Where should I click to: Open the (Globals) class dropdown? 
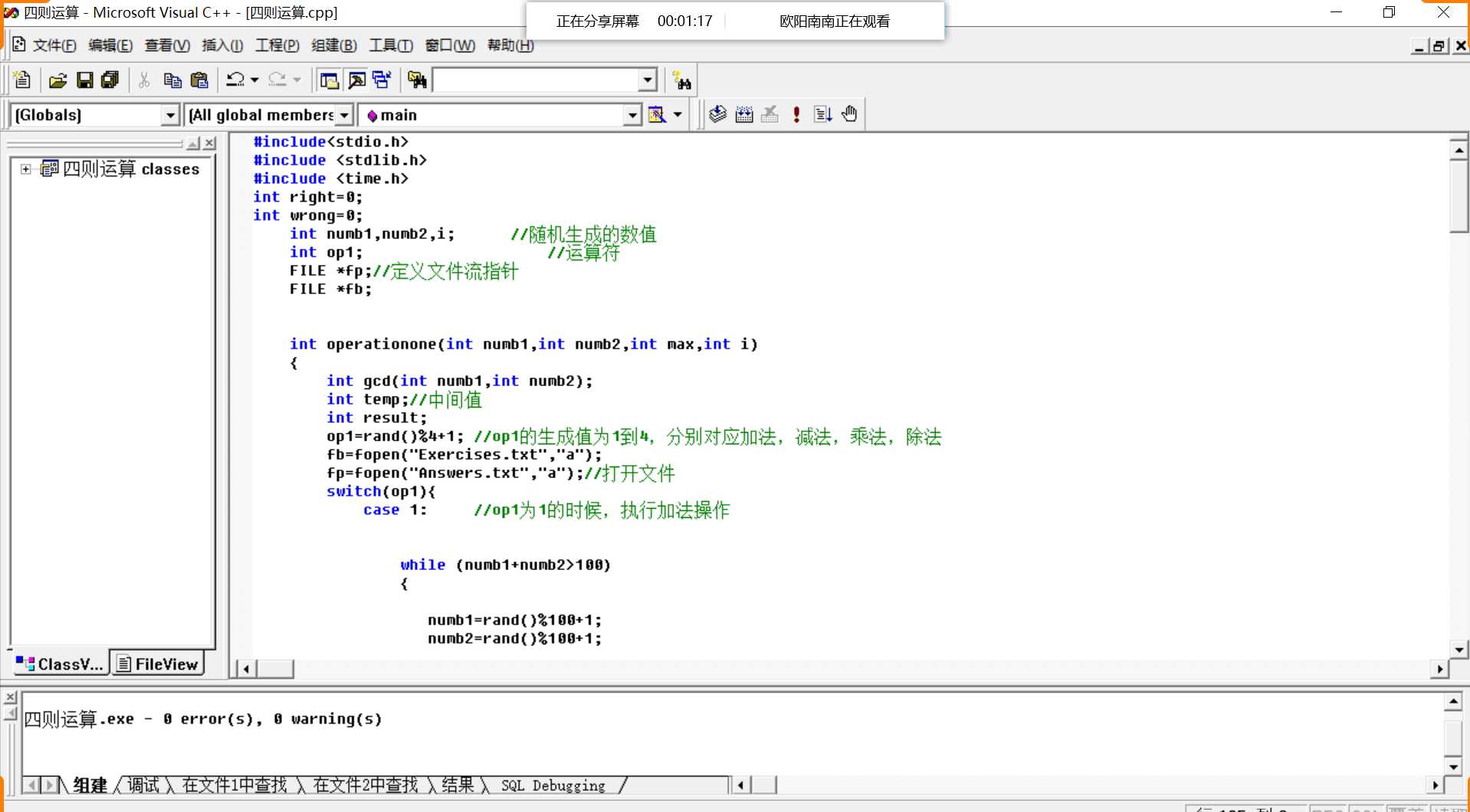170,115
